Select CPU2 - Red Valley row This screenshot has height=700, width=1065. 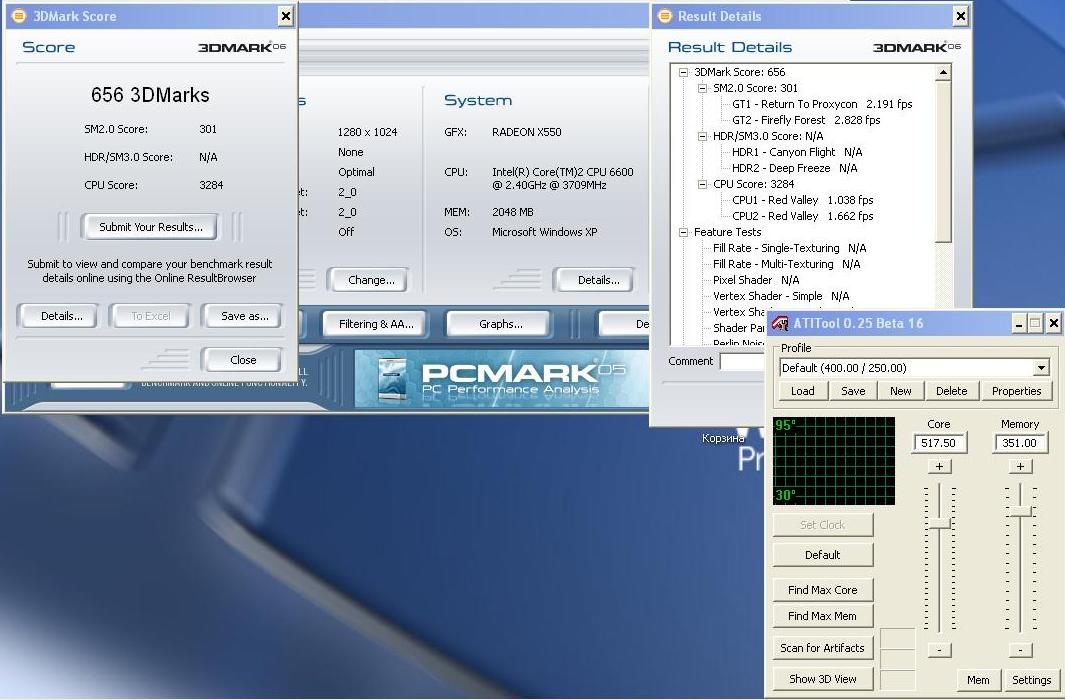802,216
